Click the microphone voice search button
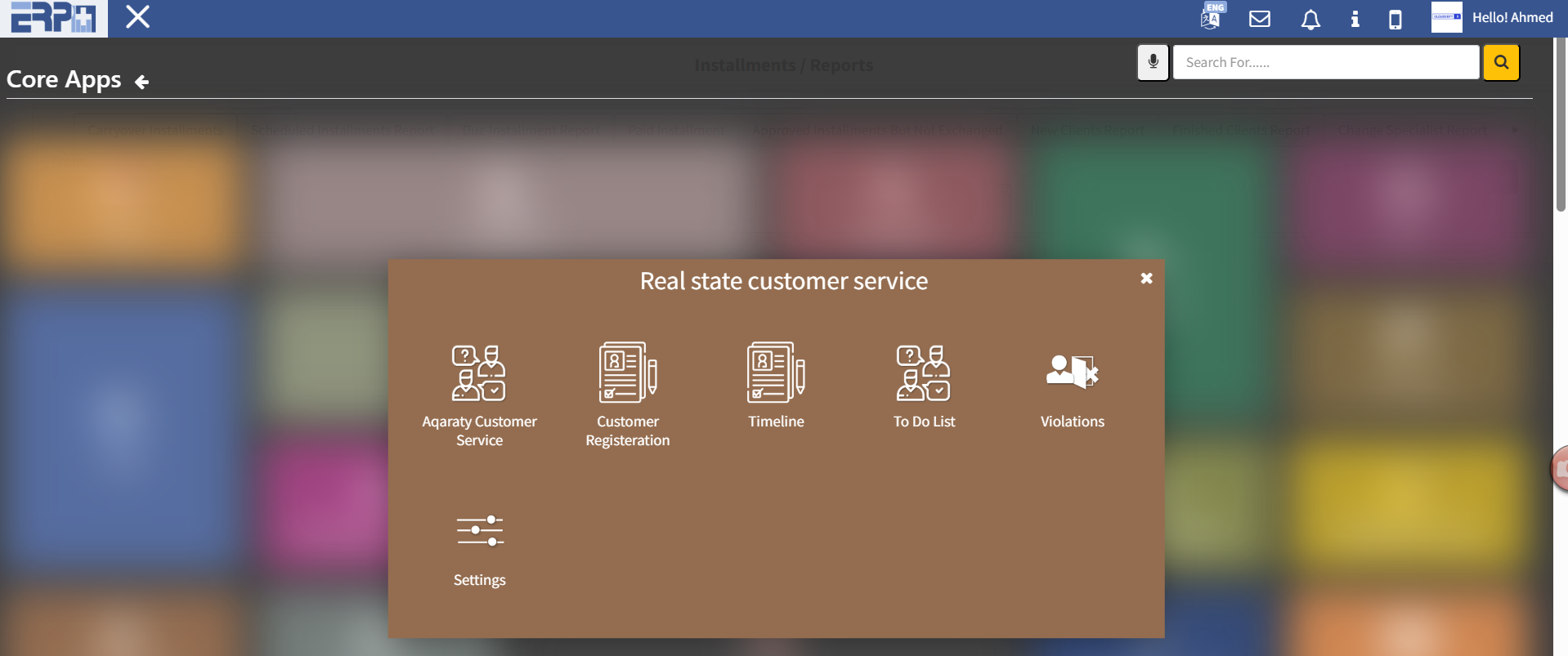1568x656 pixels. (x=1153, y=62)
